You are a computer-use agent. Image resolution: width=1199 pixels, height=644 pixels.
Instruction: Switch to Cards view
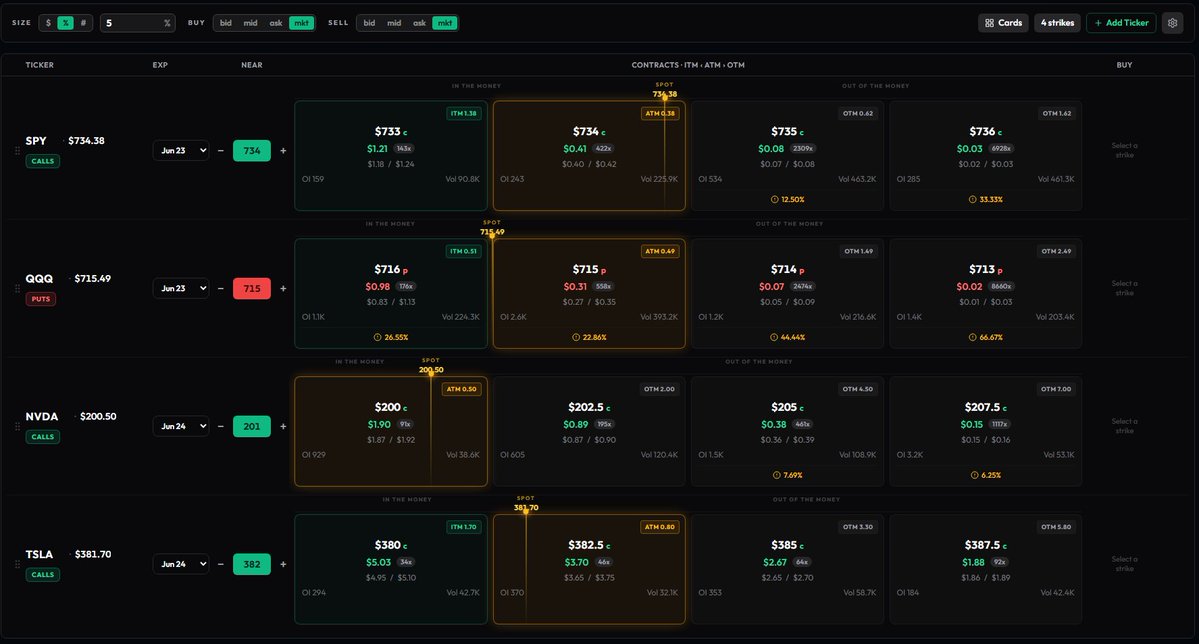tap(1003, 23)
